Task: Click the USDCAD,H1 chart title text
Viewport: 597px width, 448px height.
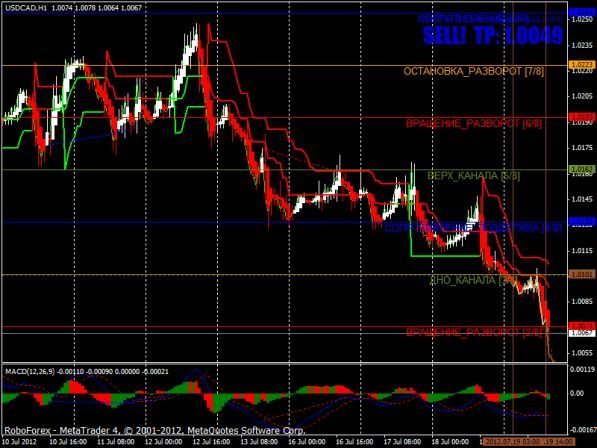Action: tap(26, 7)
